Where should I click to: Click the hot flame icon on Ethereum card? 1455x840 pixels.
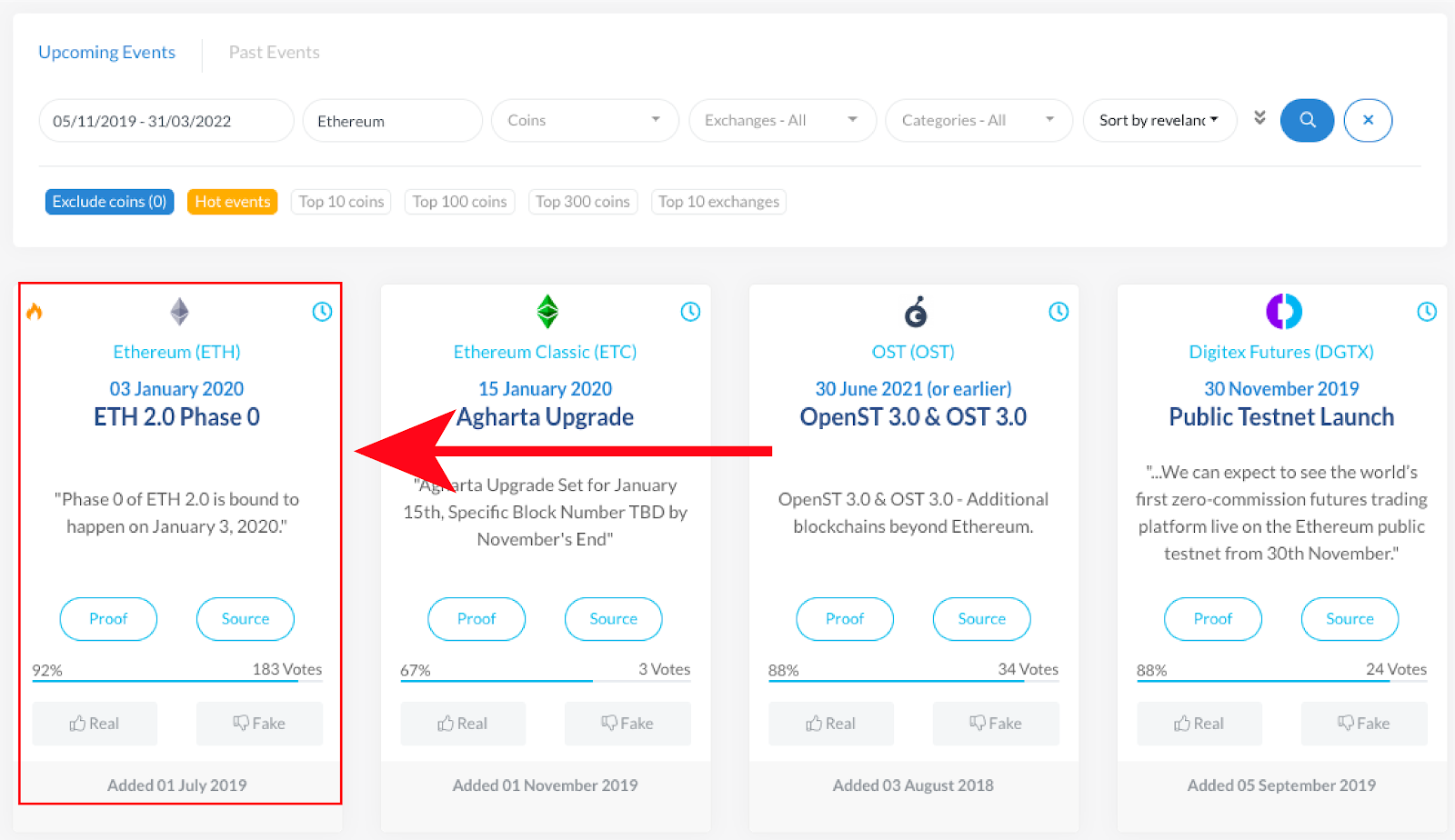click(35, 312)
